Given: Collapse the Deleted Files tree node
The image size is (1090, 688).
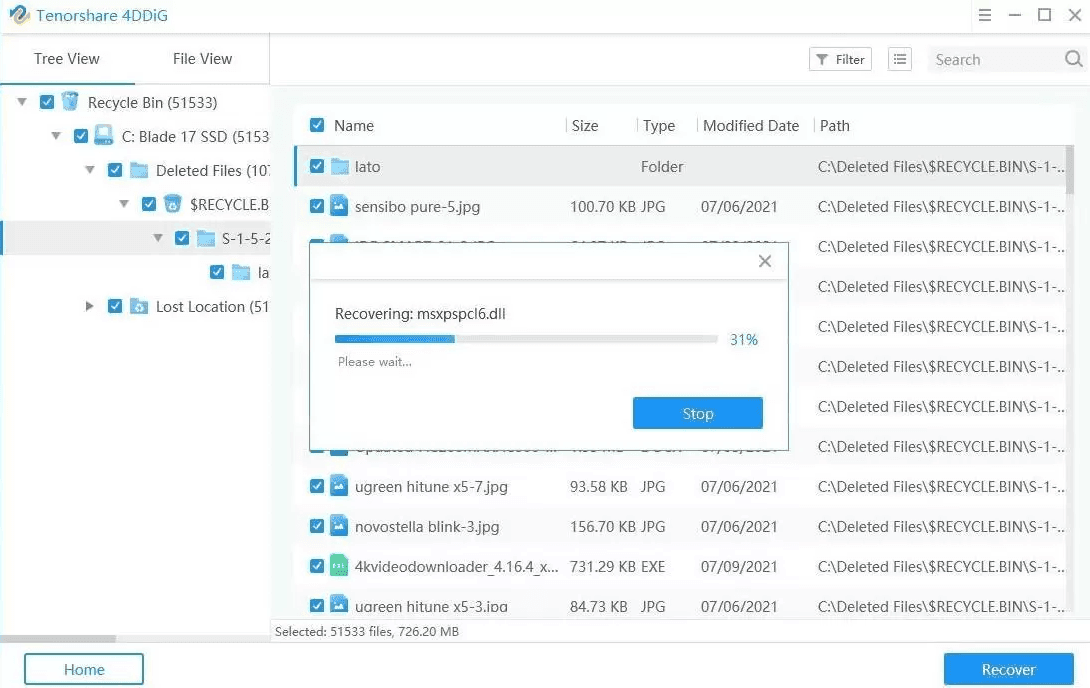Looking at the screenshot, I should (x=90, y=170).
